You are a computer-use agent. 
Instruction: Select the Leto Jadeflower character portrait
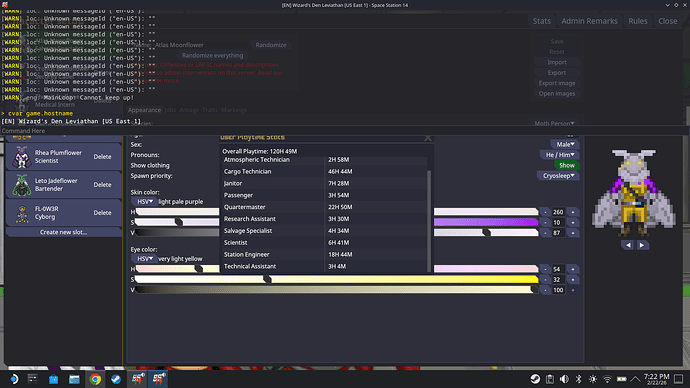(22, 185)
